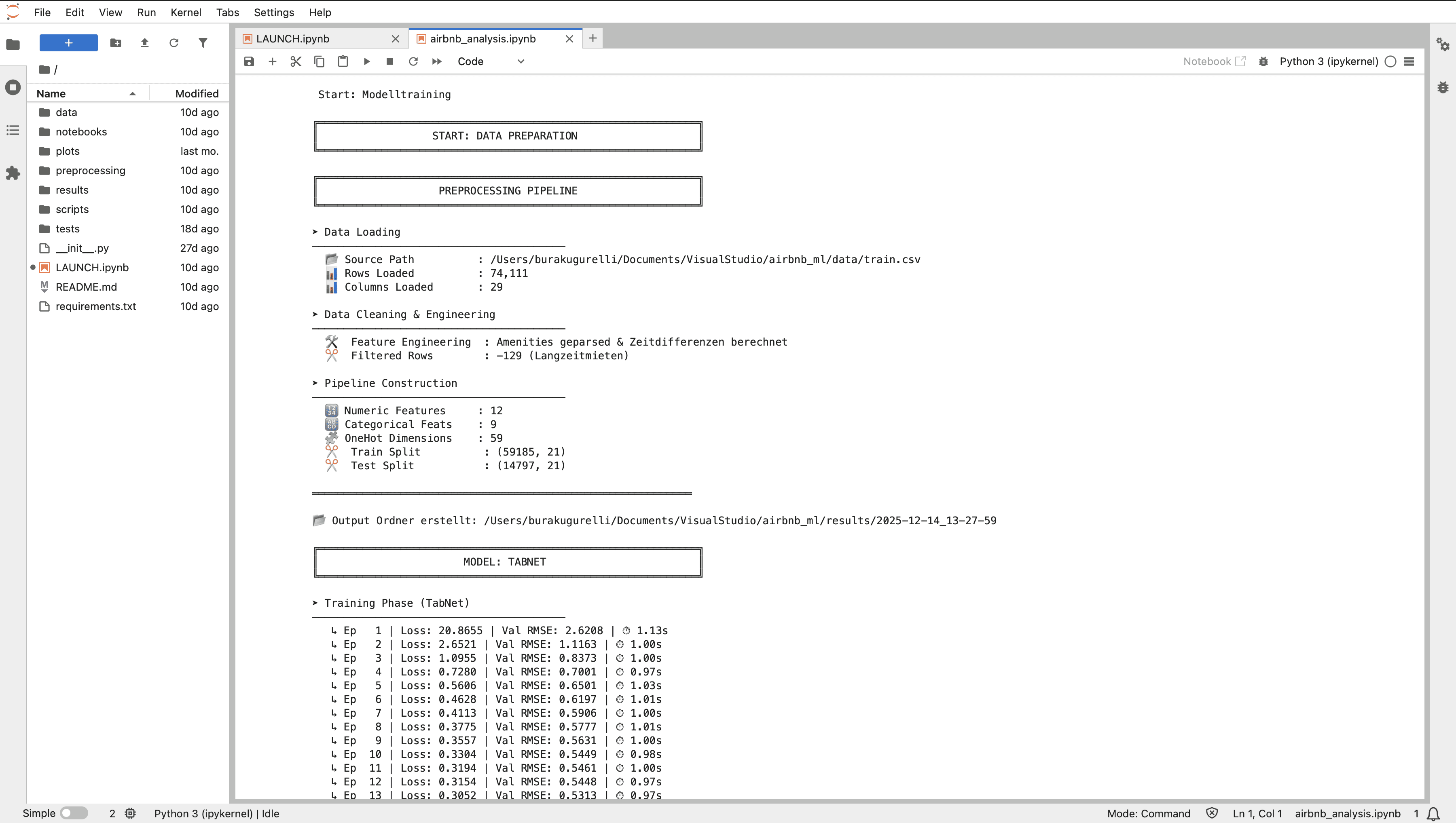Run the selected cell with the play button

pyautogui.click(x=366, y=61)
